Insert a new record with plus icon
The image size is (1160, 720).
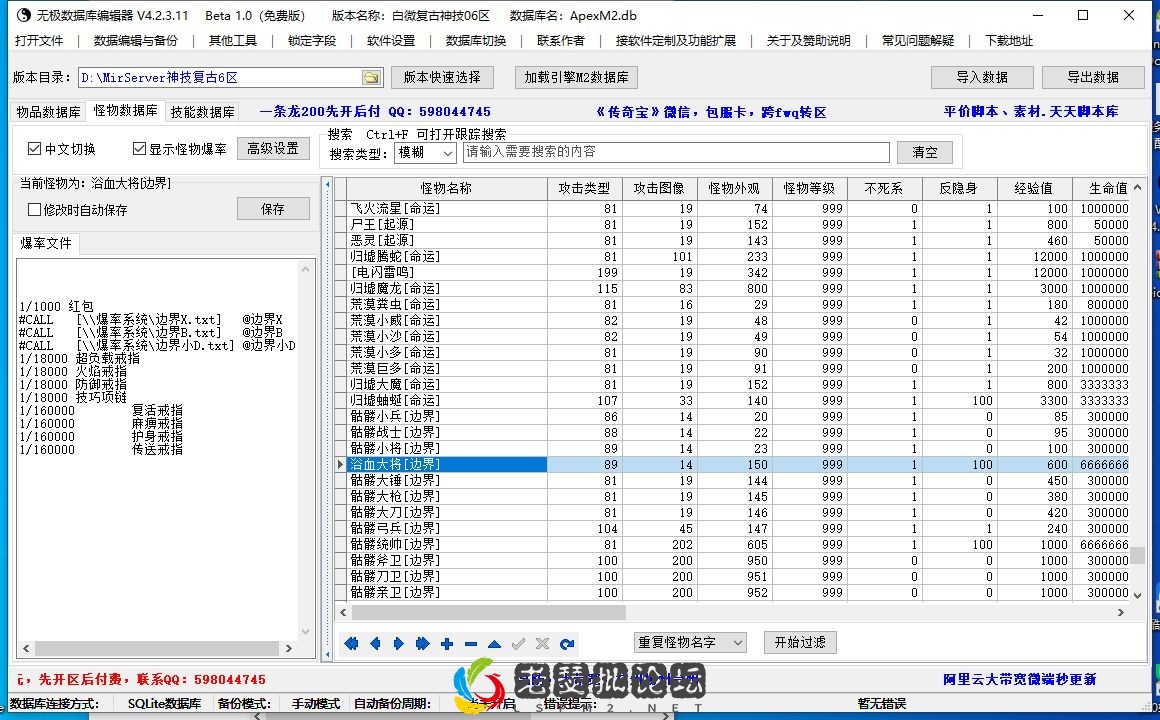(447, 644)
